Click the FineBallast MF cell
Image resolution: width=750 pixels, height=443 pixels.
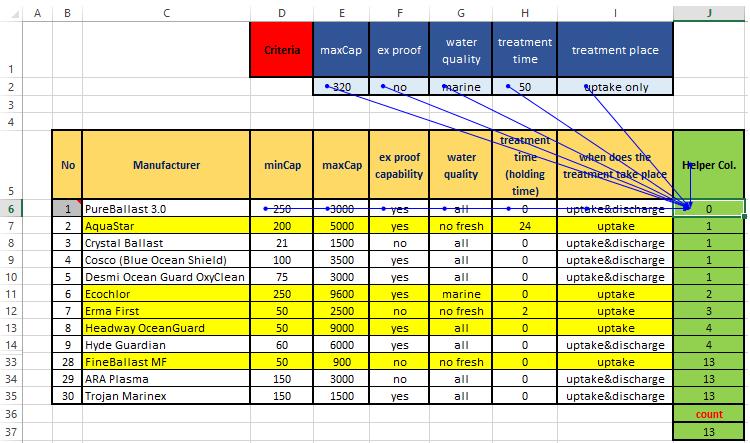[x=166, y=362]
